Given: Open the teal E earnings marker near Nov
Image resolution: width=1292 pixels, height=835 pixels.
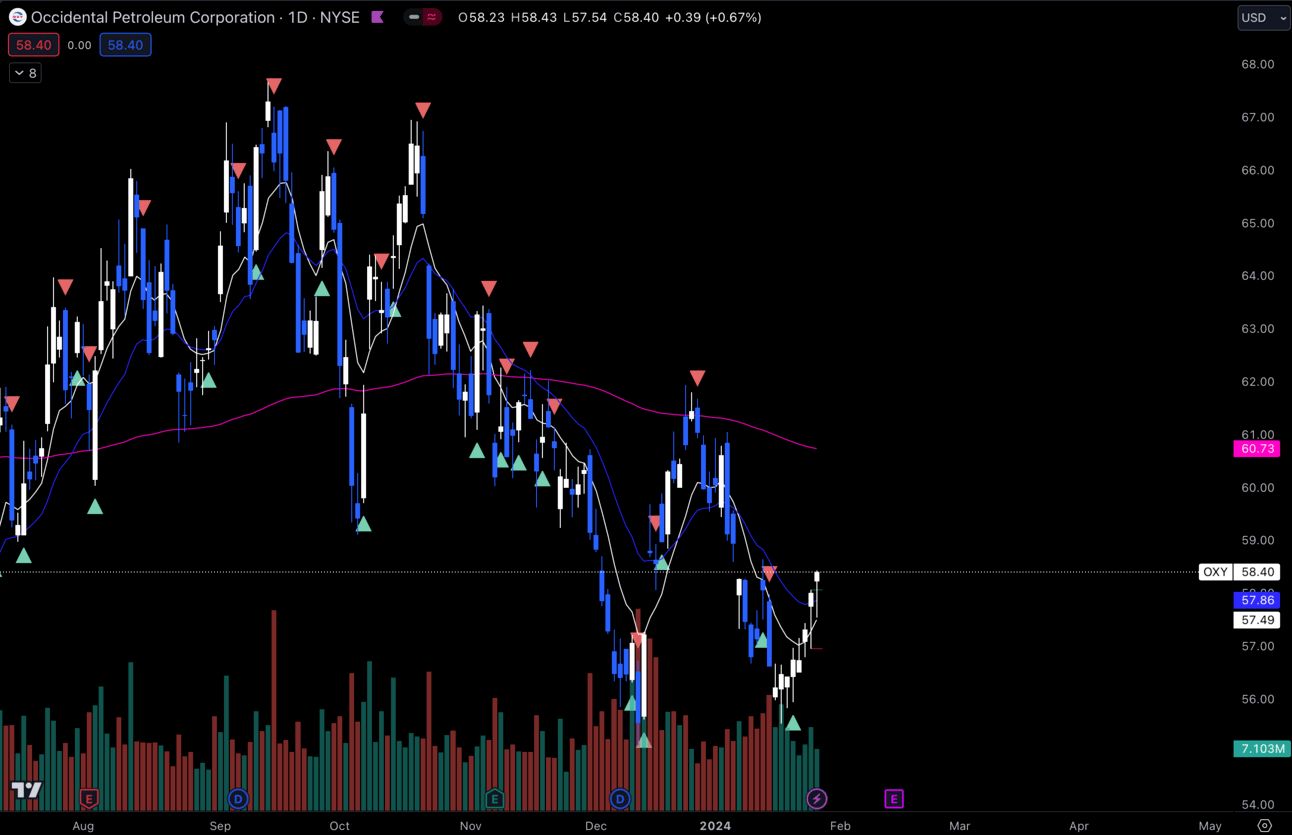Looking at the screenshot, I should (x=494, y=798).
